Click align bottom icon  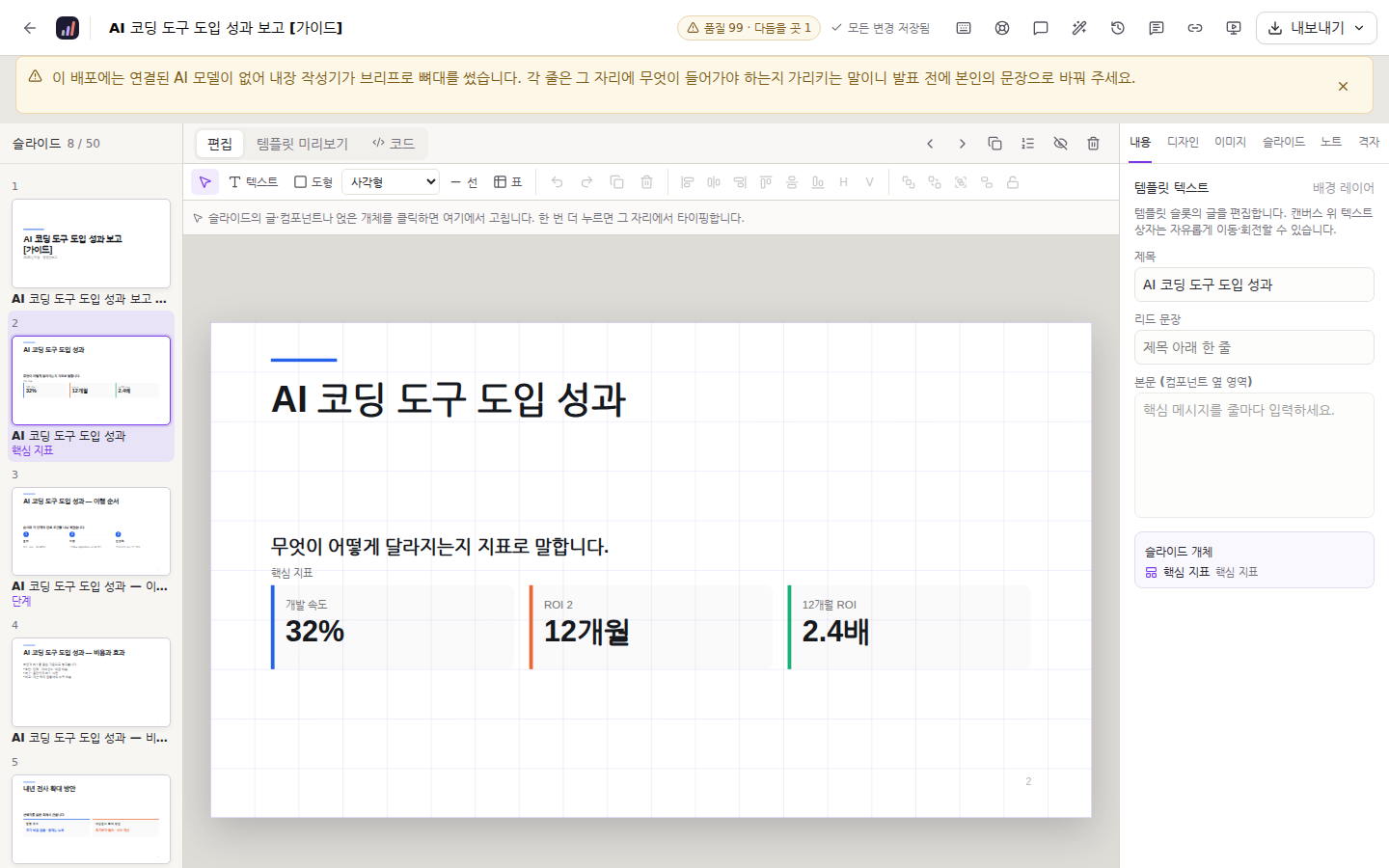(x=818, y=182)
